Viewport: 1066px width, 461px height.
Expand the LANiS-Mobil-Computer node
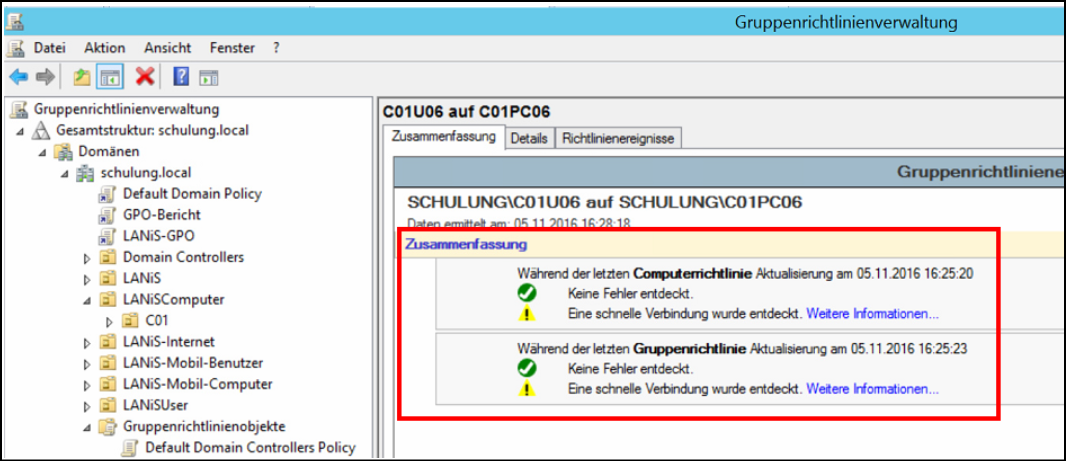click(x=87, y=385)
